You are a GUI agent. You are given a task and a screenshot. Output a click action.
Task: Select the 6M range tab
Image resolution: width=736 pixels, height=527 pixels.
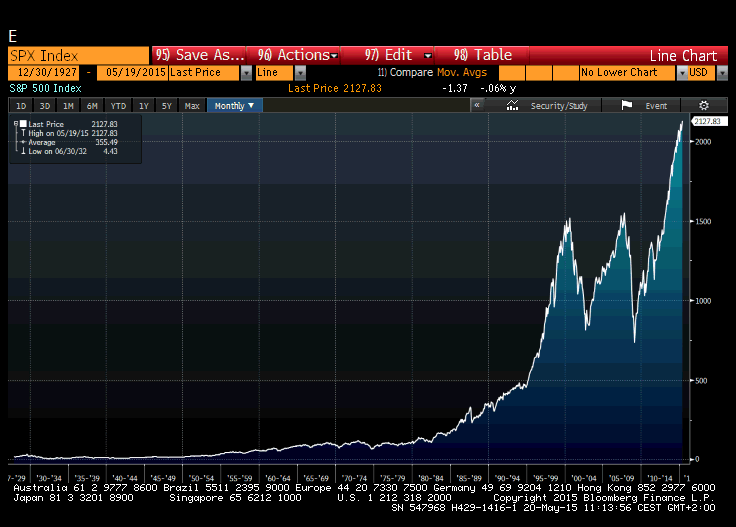(x=92, y=106)
